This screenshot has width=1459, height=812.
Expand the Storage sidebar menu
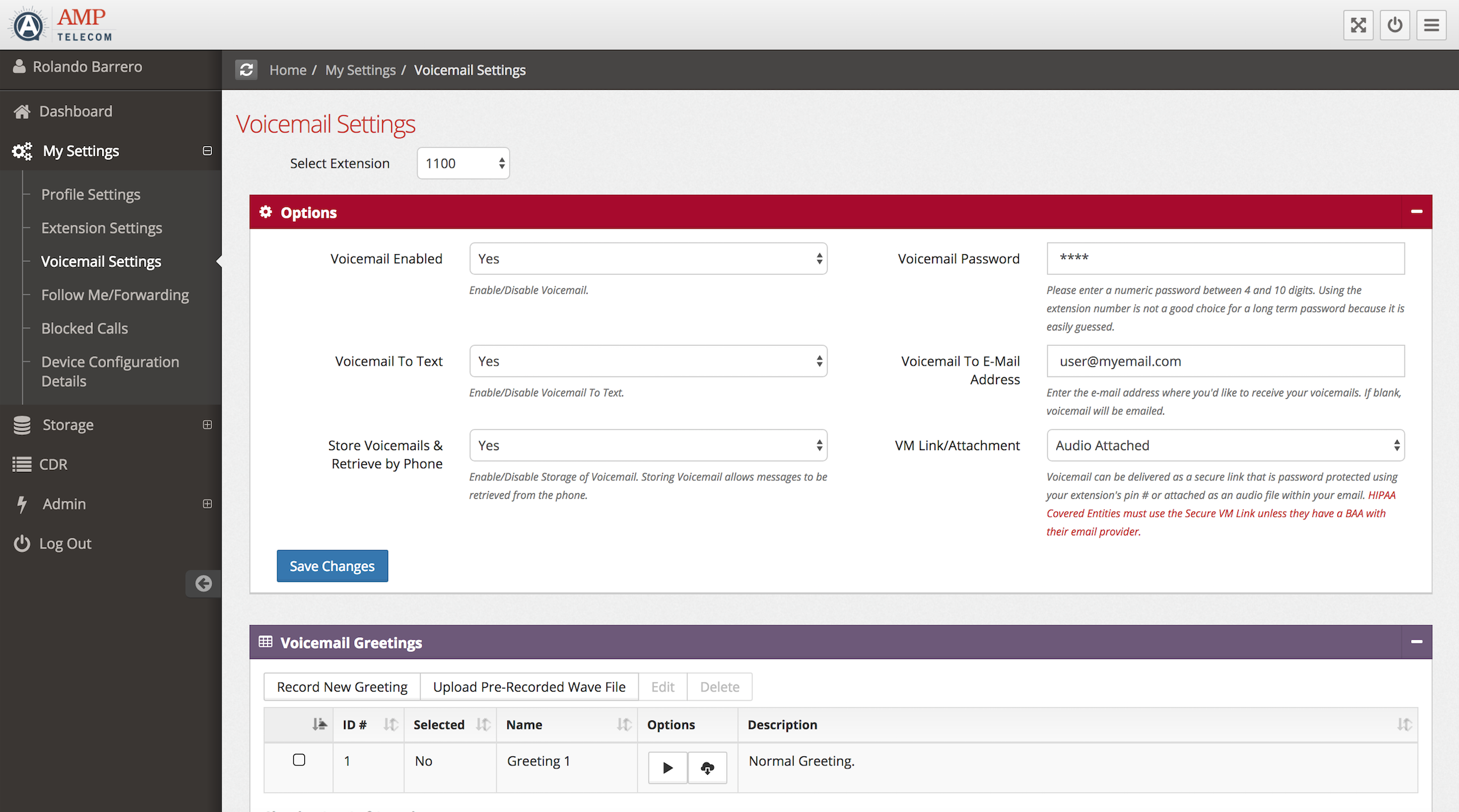[207, 425]
